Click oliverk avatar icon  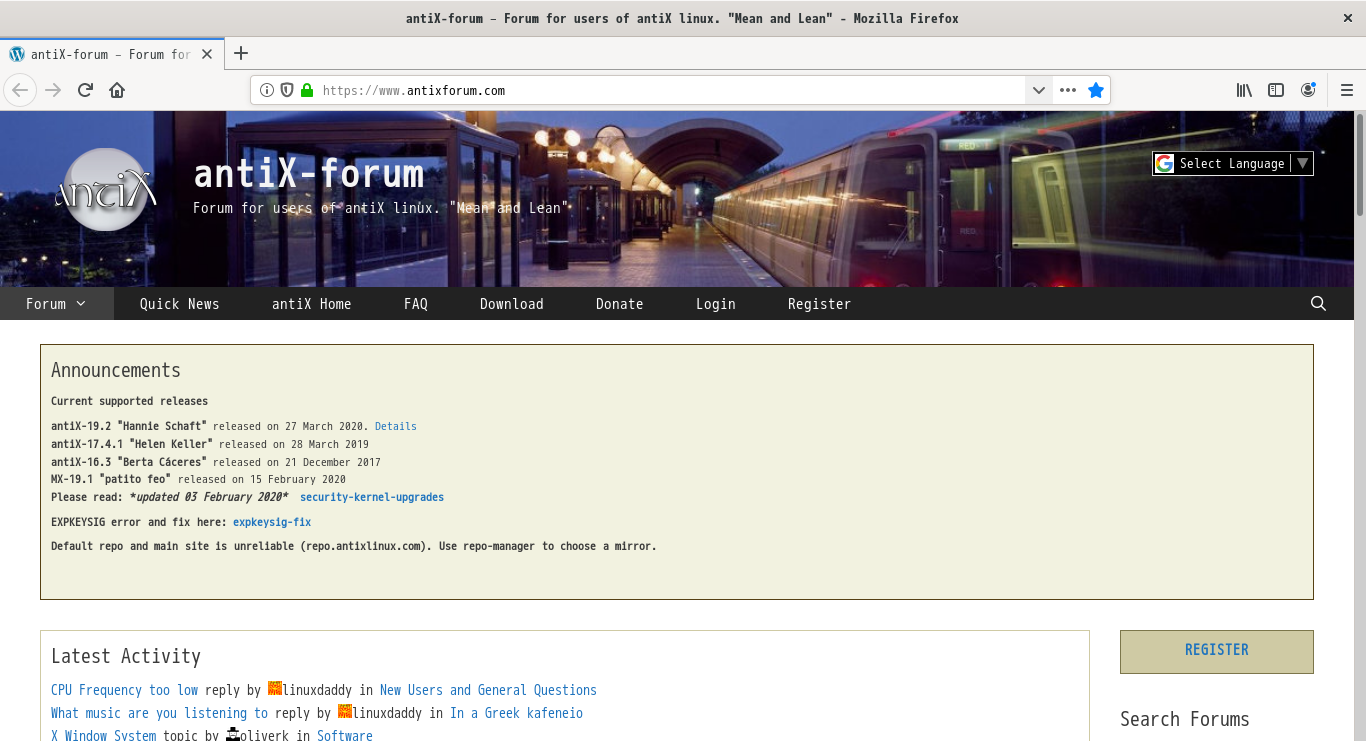pos(233,735)
